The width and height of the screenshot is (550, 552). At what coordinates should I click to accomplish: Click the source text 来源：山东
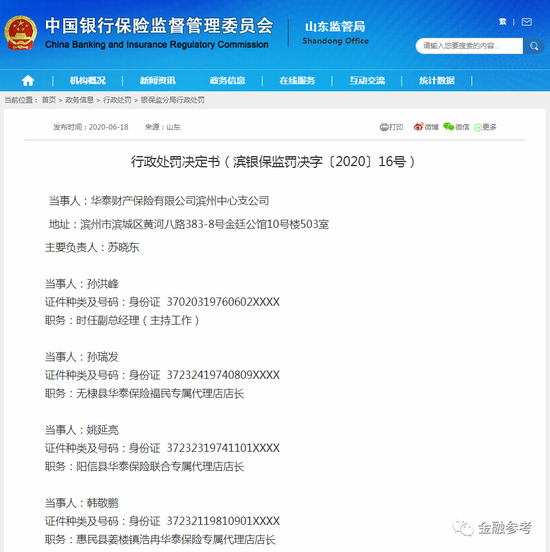[x=163, y=127]
